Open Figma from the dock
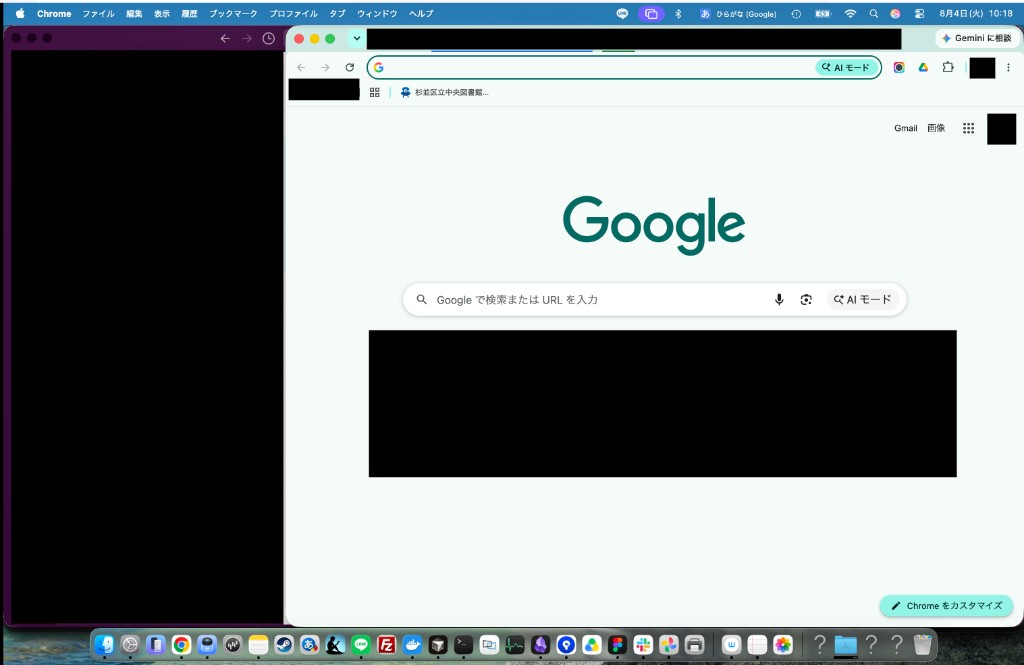Screen dimensions: 1024x665 pos(617,645)
